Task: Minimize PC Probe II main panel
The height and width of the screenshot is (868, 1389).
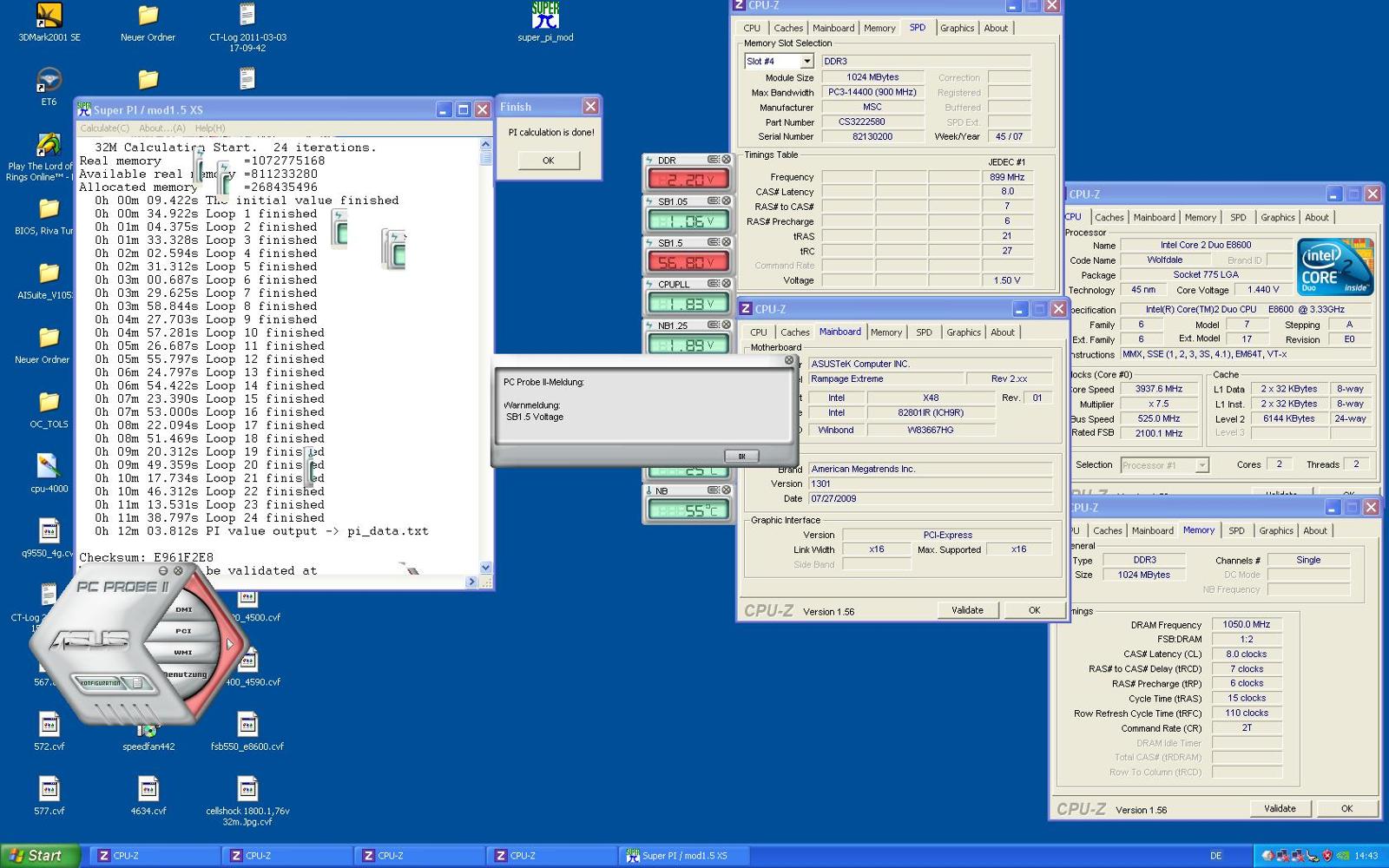Action: coord(163,571)
